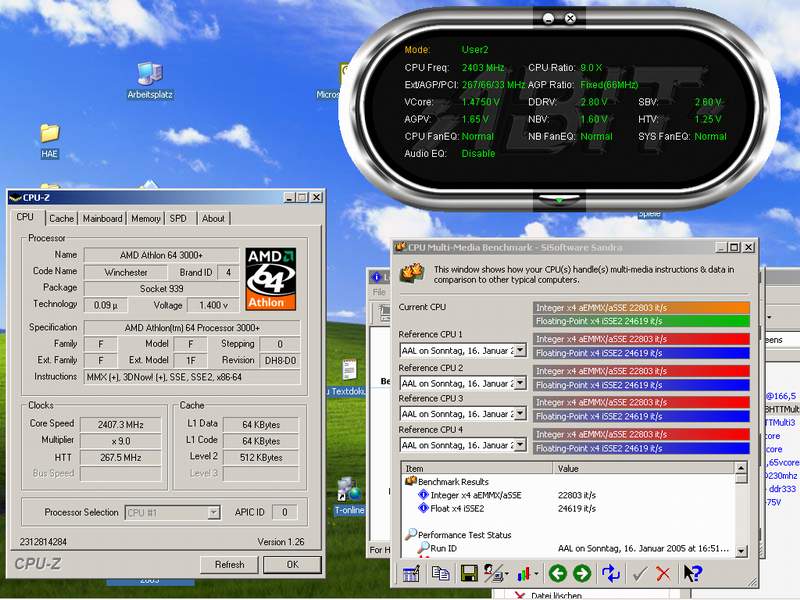Viewport: 800px width, 600px height.
Task: Click the Core Speed 2407.3 MHz field
Action: pos(121,424)
